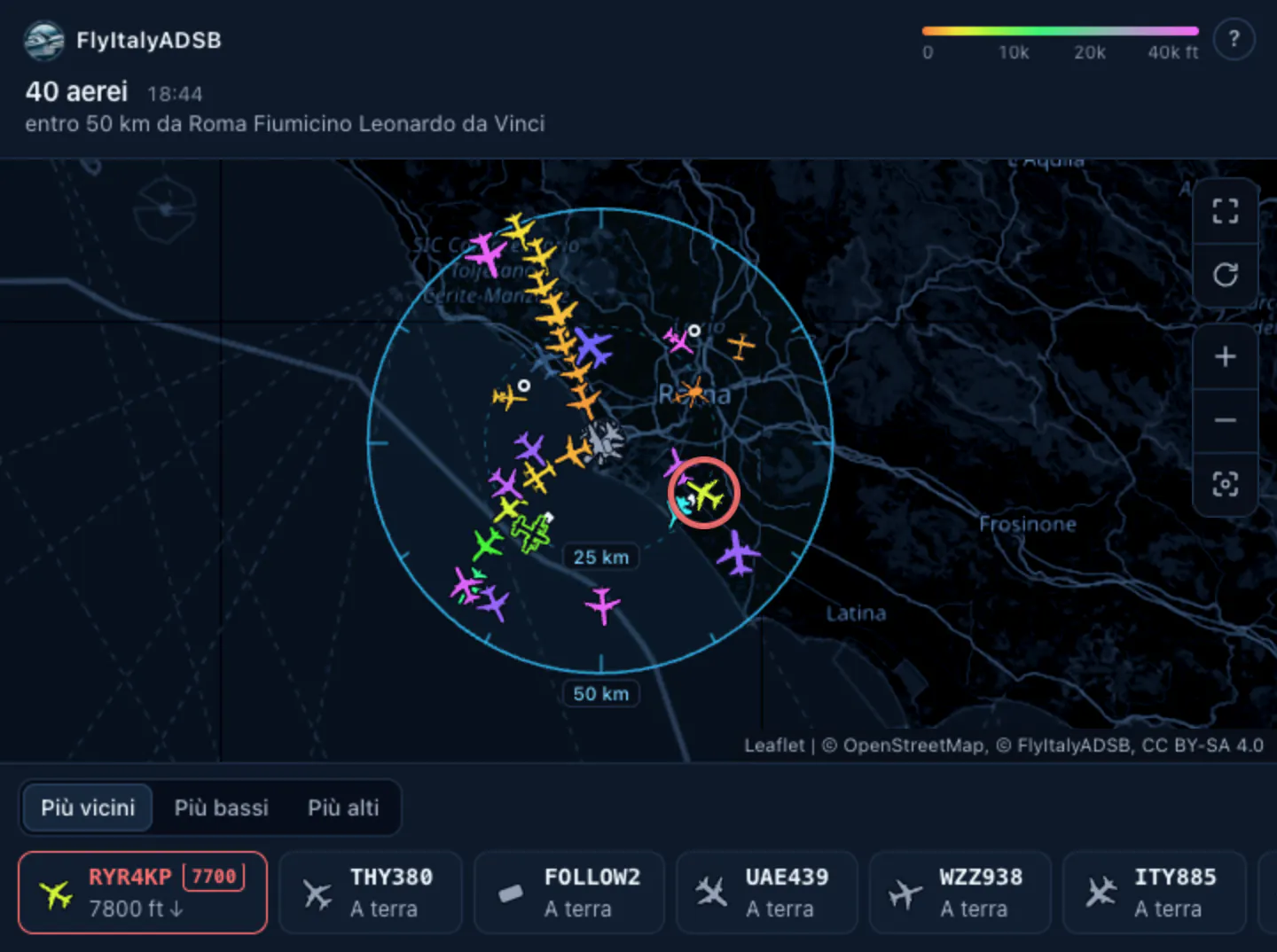Select the large magenta aircraft at circle's northwest edge
Screen dimensions: 1277x952
pos(486,254)
